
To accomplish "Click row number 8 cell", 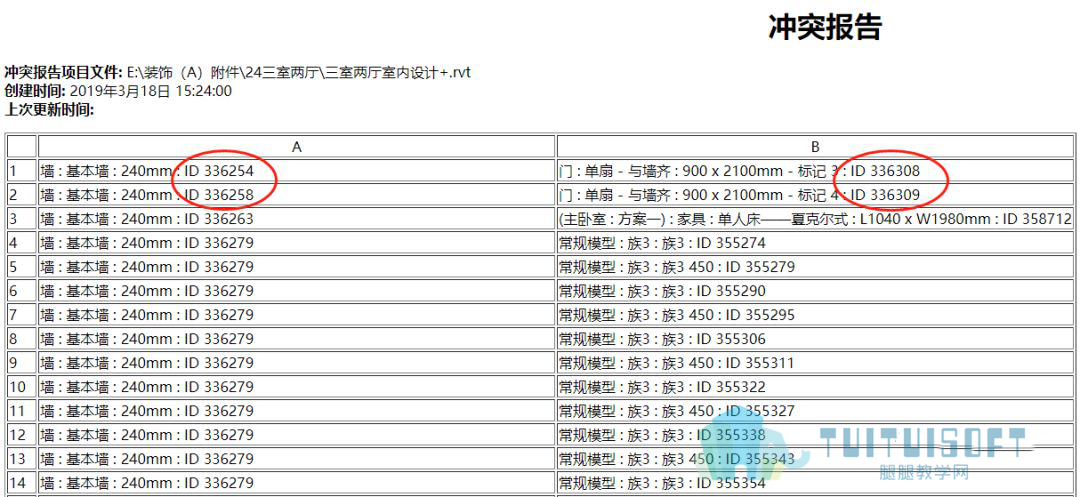I will click(21, 339).
